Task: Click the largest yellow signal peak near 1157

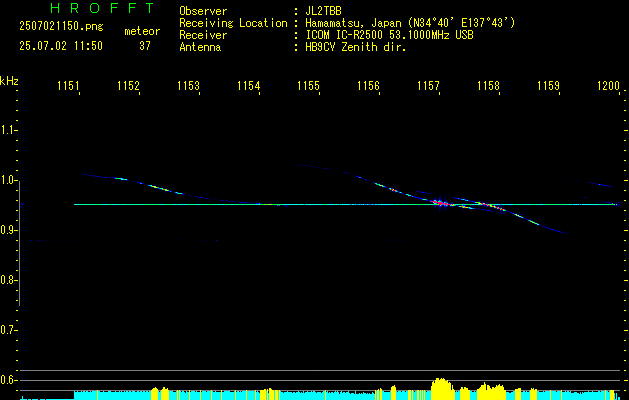Action: (442, 389)
